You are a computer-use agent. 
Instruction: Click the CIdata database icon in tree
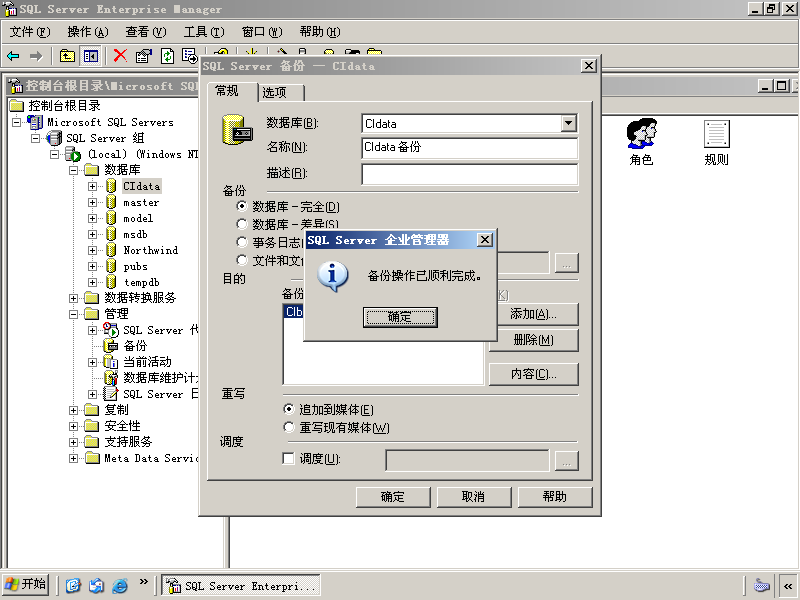(x=111, y=186)
